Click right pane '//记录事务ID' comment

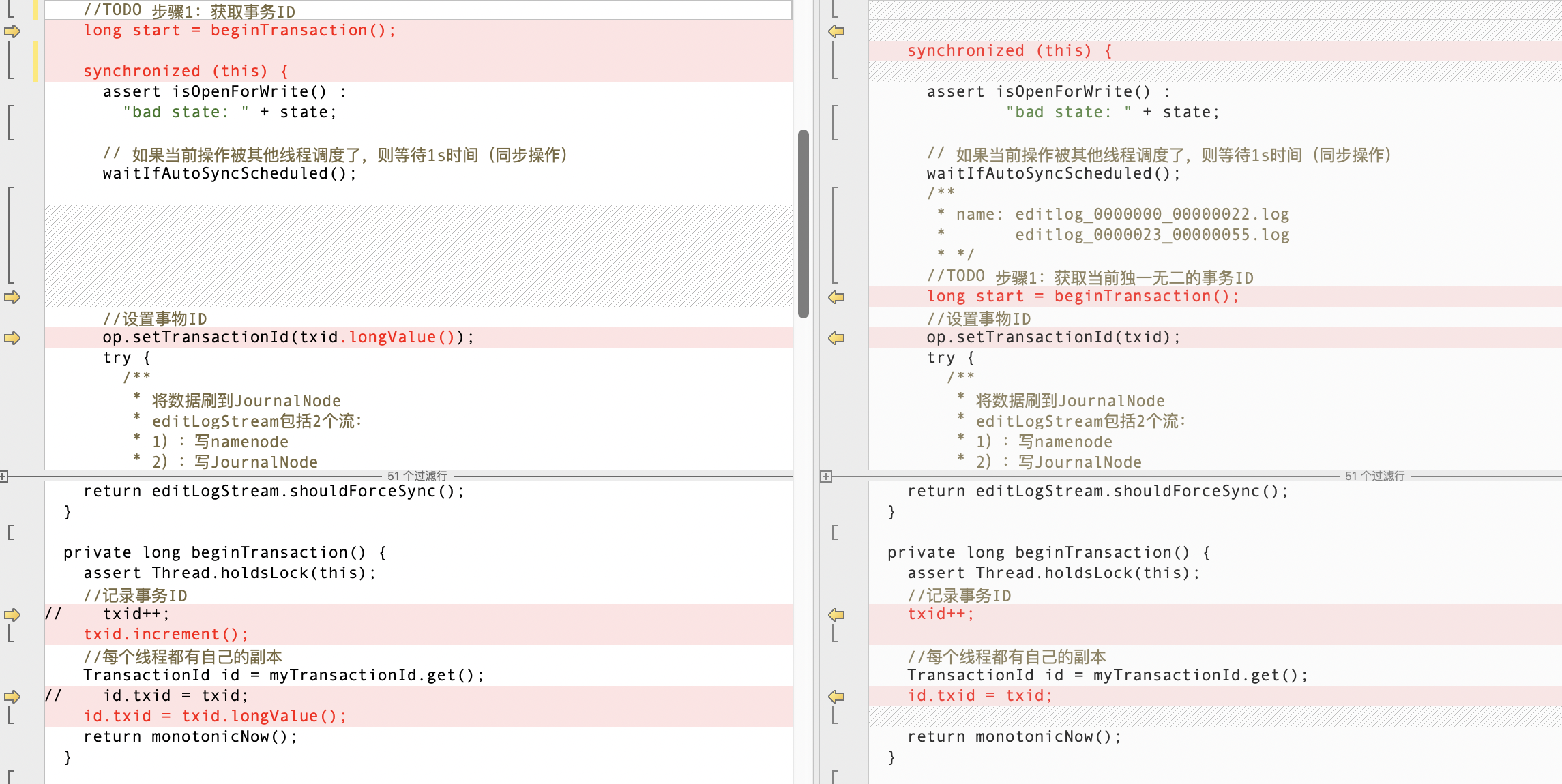coord(959,595)
